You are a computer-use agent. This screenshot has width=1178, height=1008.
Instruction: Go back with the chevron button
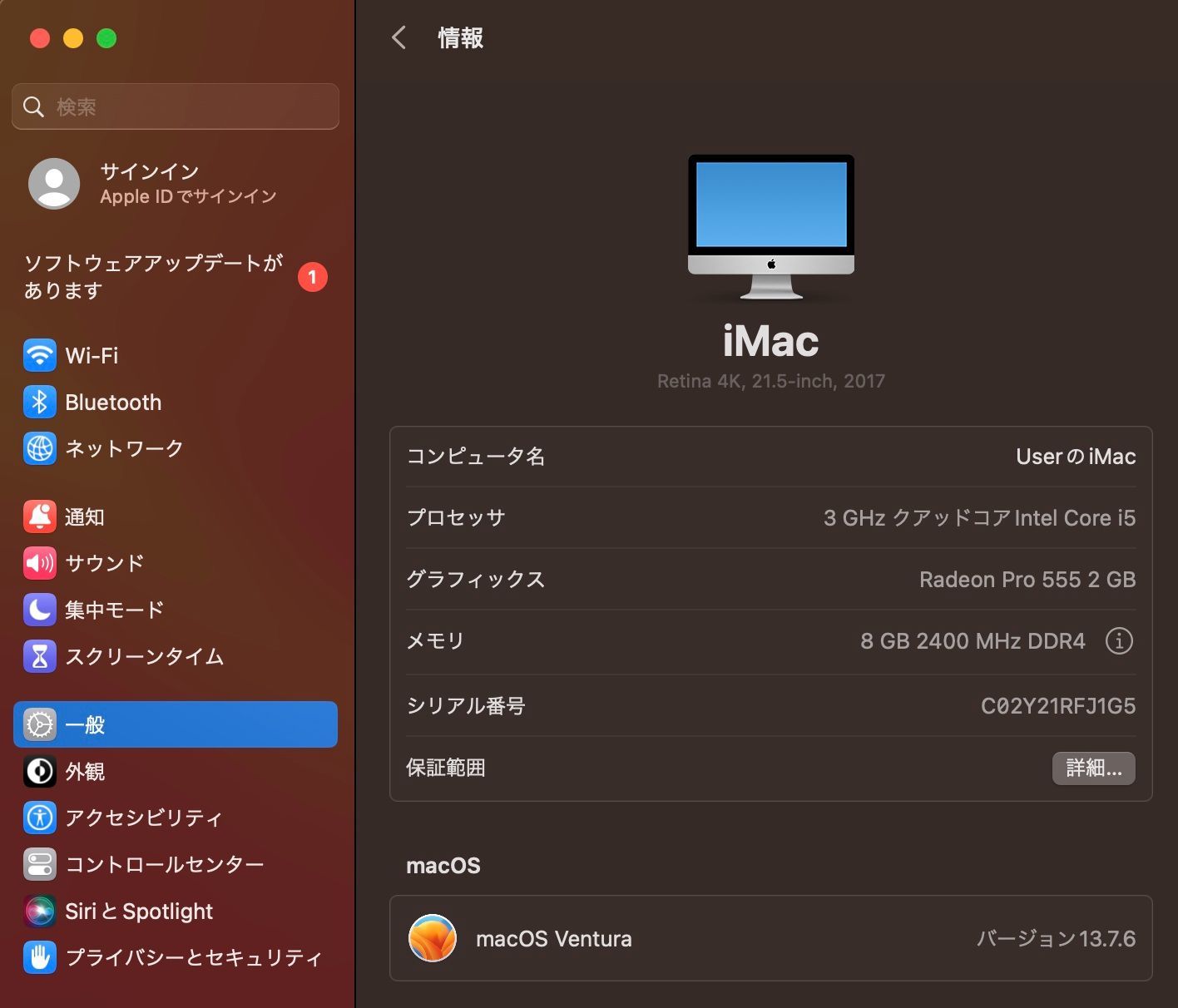click(x=399, y=37)
